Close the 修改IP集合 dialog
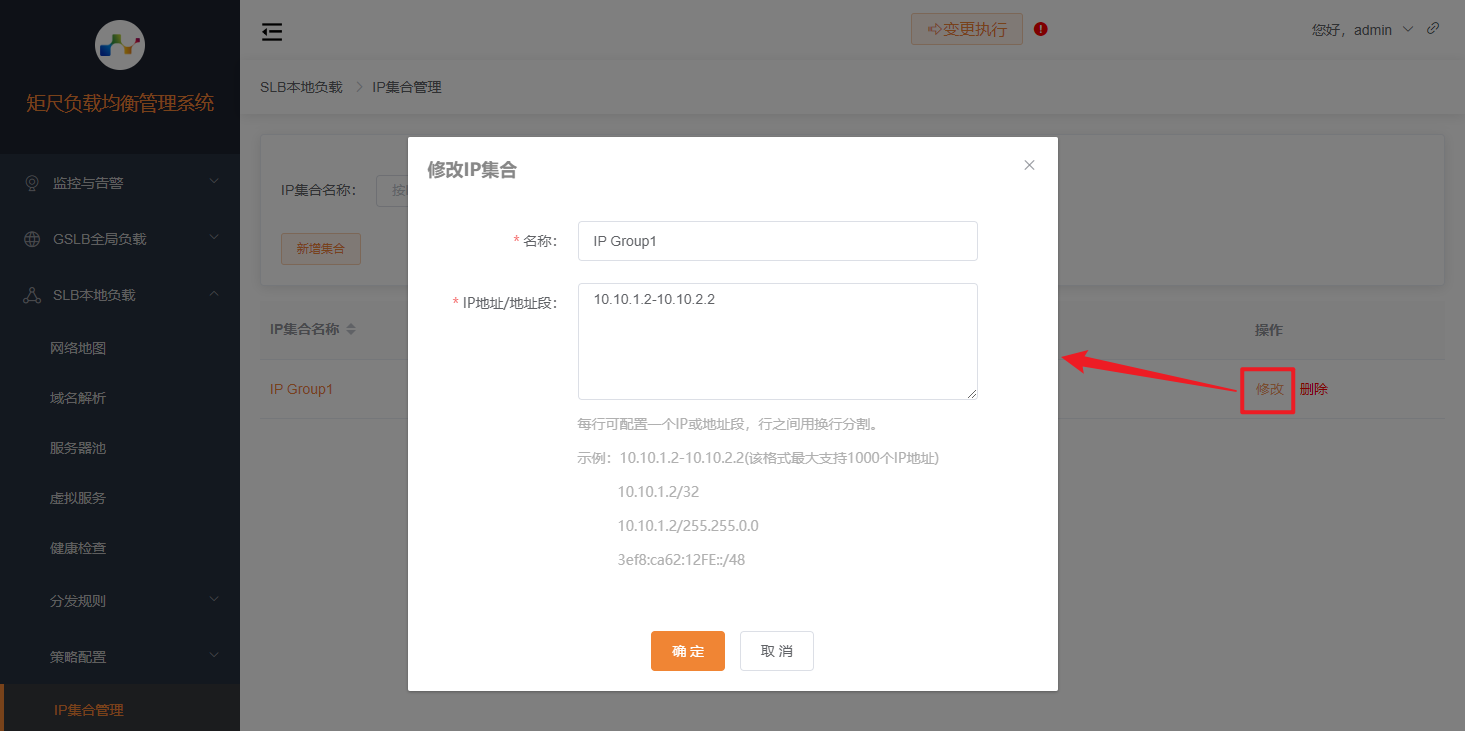This screenshot has width=1465, height=731. click(1029, 164)
